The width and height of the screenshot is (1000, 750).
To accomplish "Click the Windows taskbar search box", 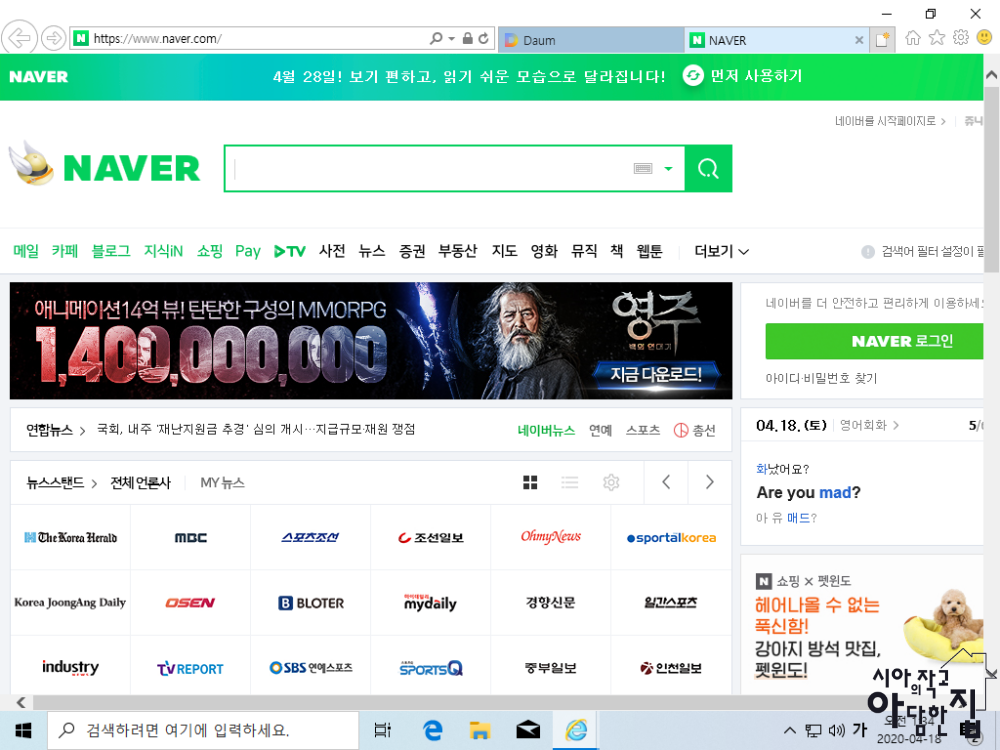I will click(x=203, y=730).
